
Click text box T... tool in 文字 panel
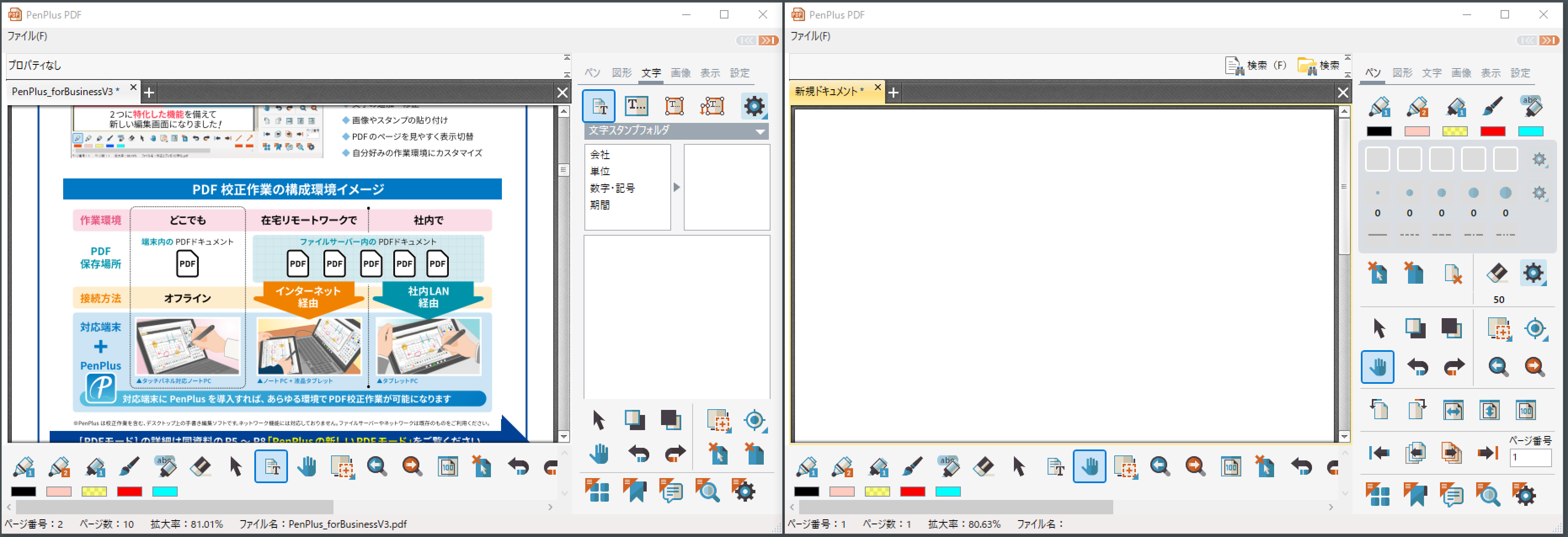pyautogui.click(x=637, y=106)
